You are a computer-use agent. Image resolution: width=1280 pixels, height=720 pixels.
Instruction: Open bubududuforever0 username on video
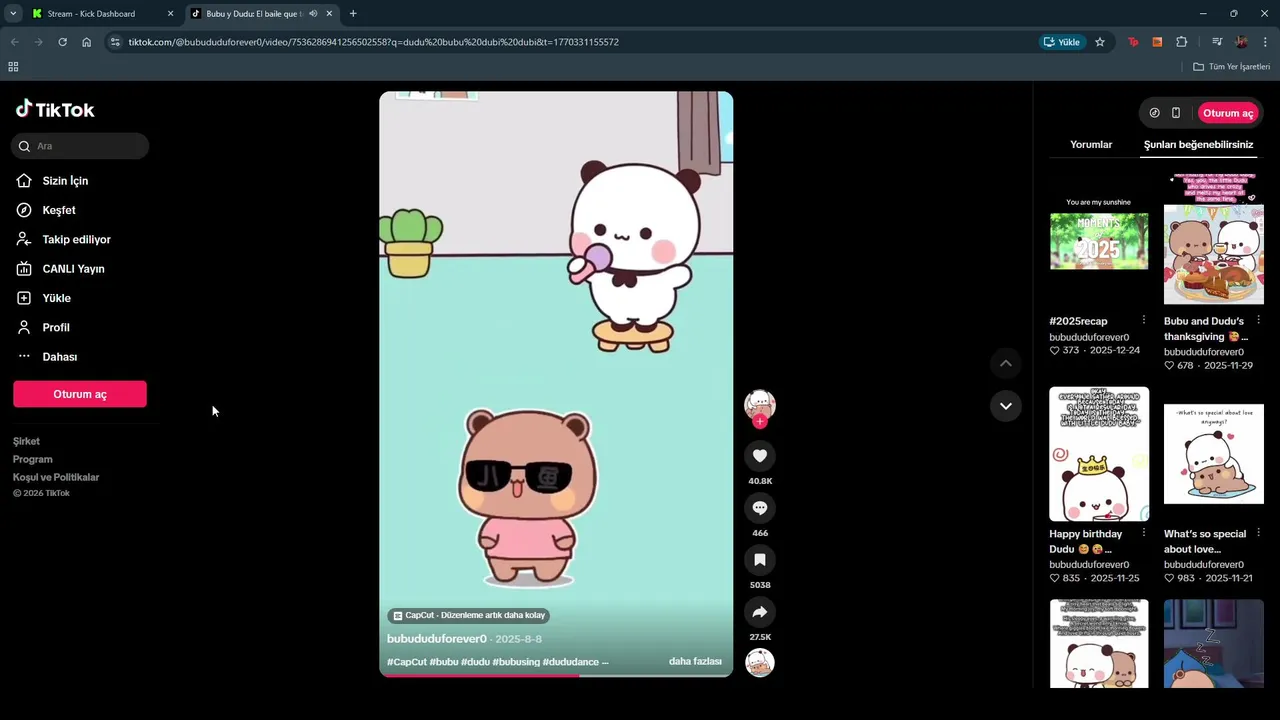[x=437, y=639]
